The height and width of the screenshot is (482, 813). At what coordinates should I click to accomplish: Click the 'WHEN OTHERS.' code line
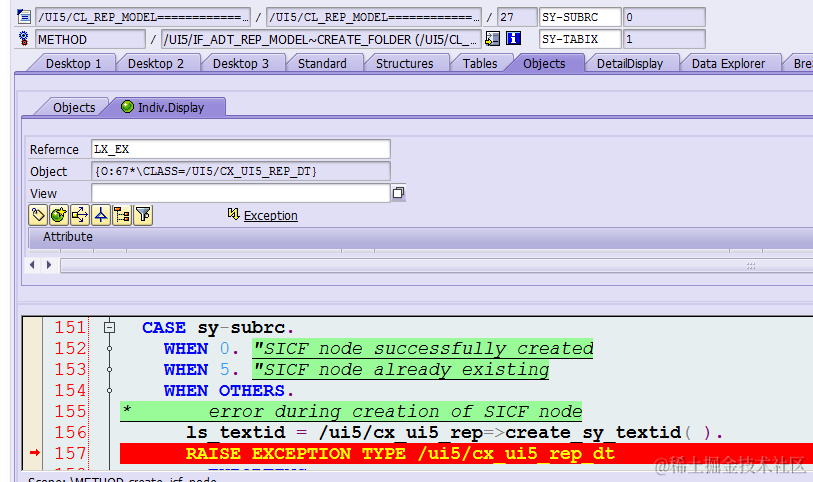click(x=229, y=390)
